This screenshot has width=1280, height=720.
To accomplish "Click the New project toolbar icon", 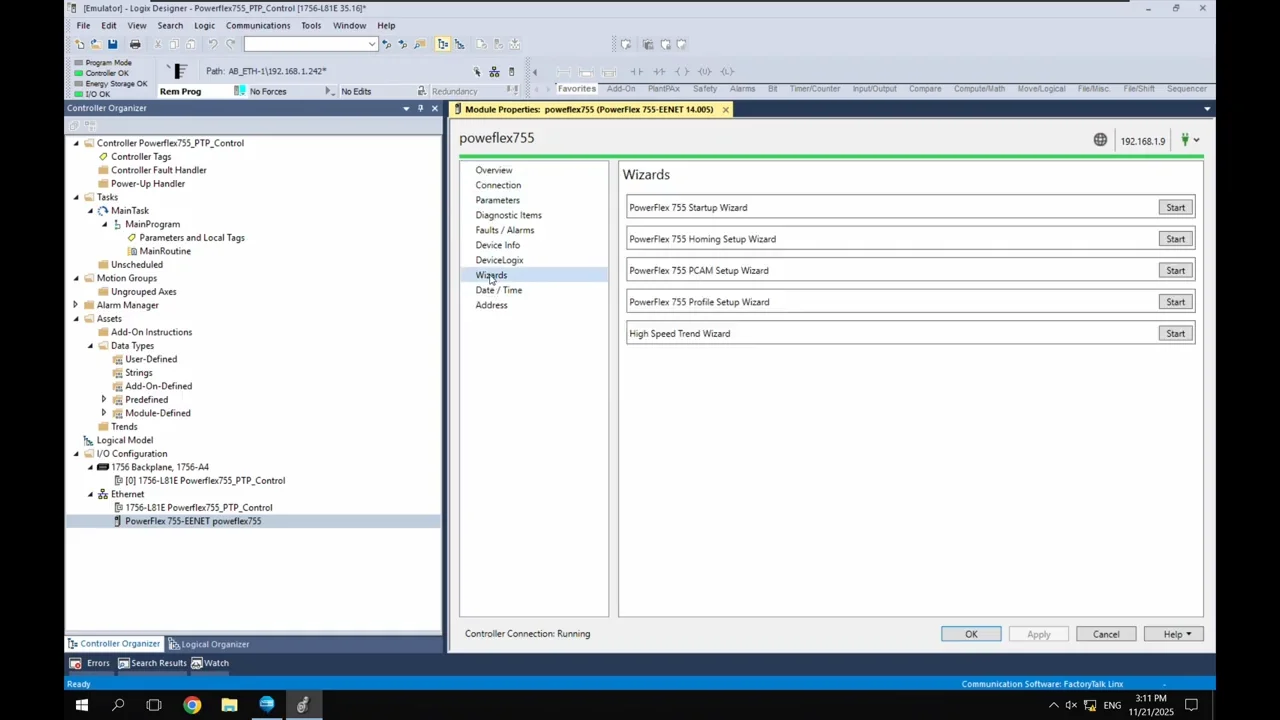I will (x=80, y=44).
